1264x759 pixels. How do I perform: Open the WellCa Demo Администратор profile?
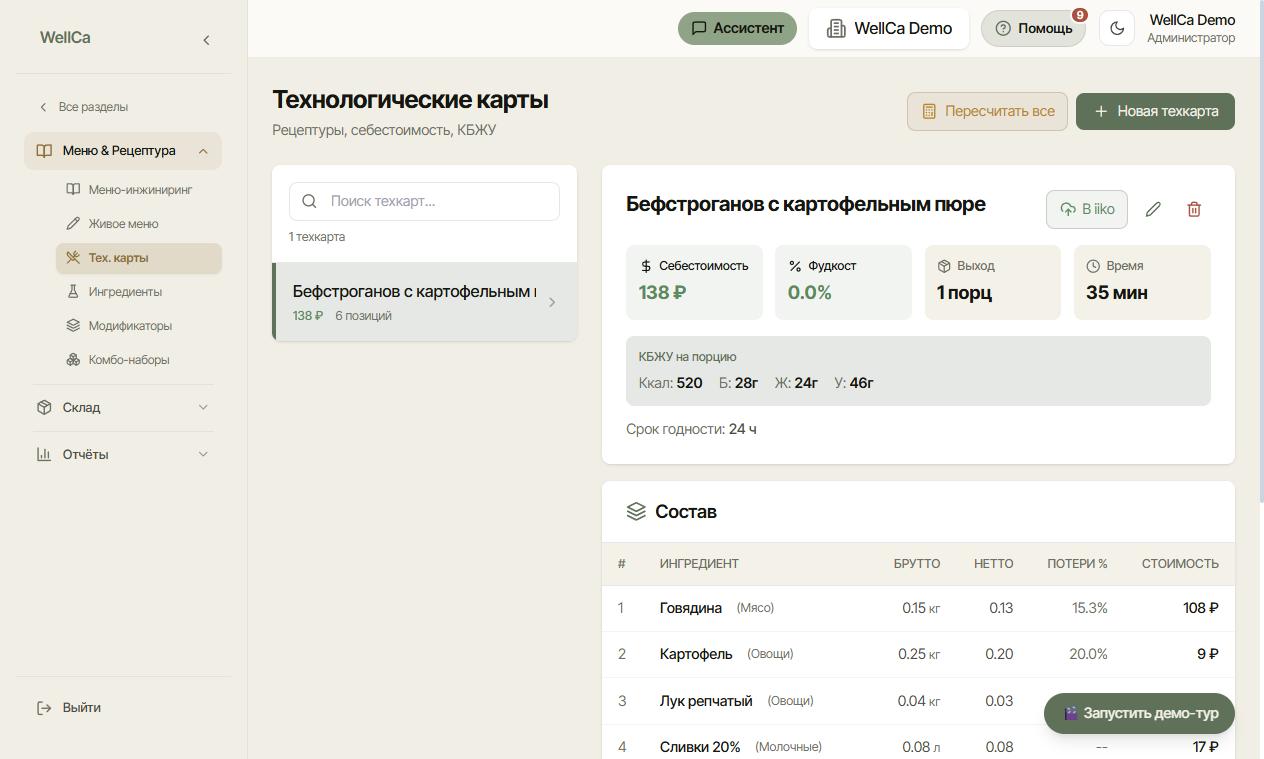point(1191,29)
